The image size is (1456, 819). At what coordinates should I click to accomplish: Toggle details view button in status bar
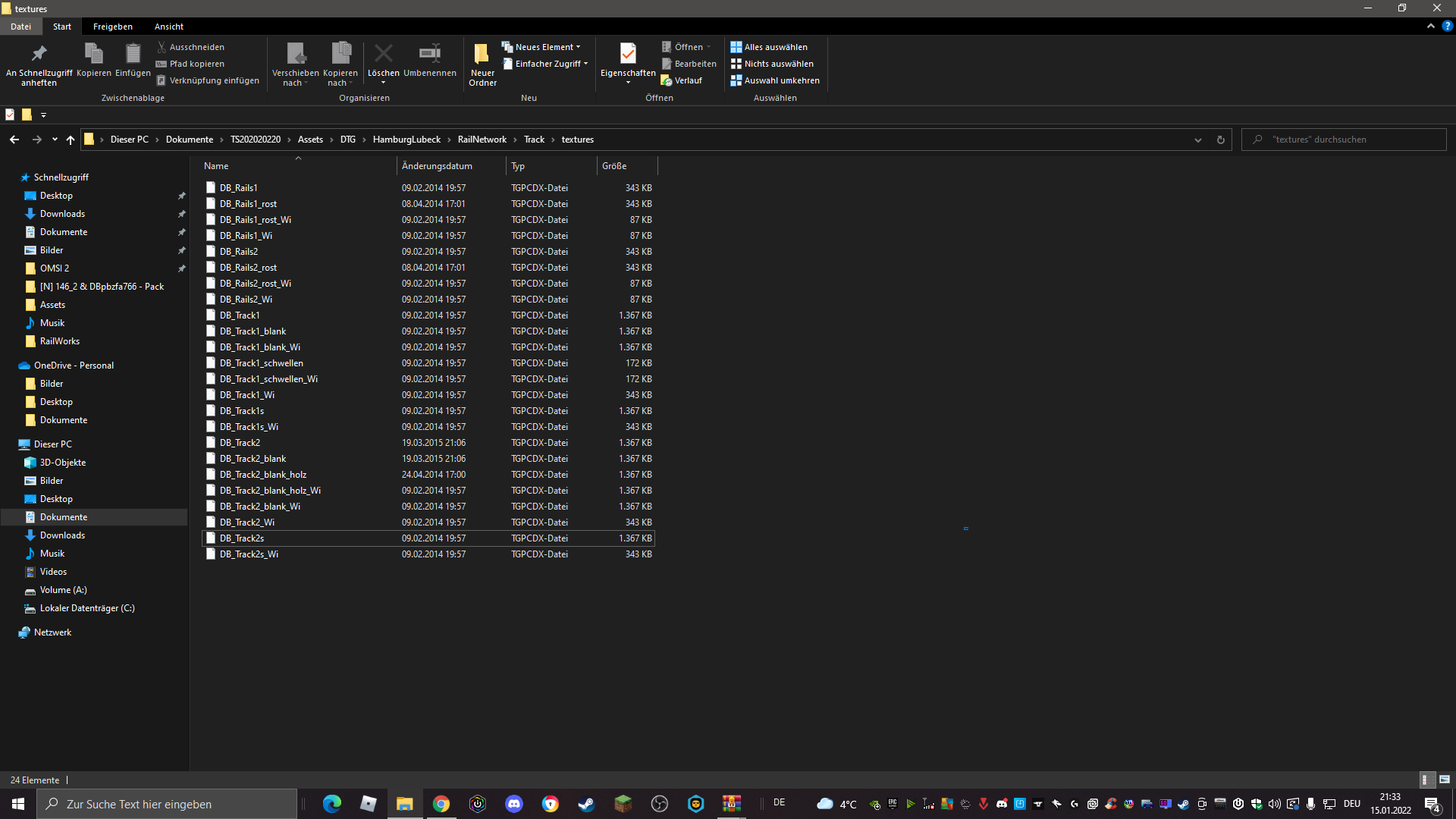(1426, 780)
